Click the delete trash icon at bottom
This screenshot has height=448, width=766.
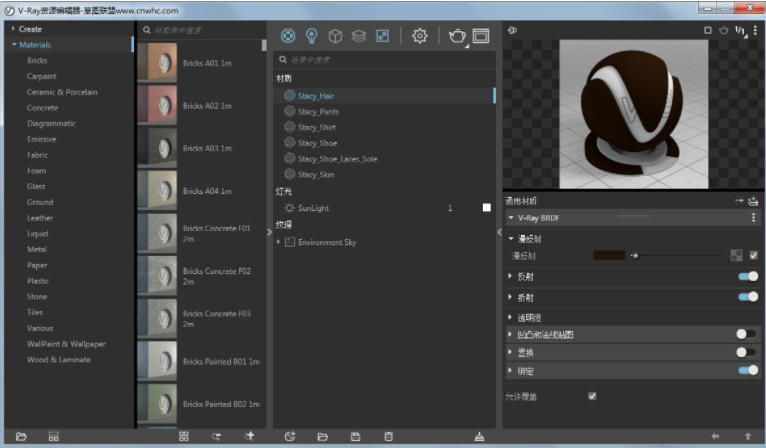[389, 436]
